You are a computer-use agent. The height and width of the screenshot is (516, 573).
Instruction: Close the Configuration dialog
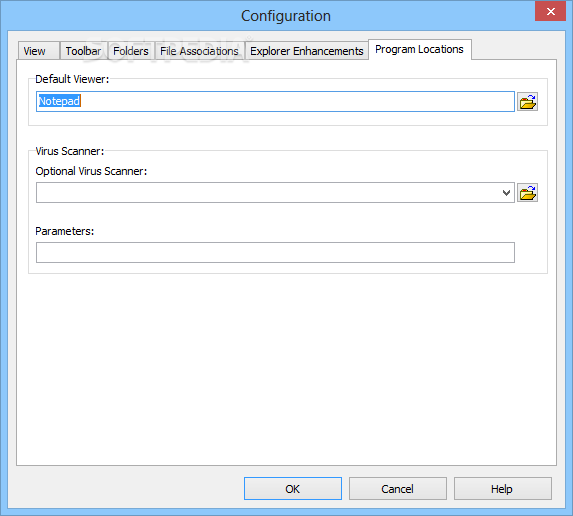coord(550,11)
